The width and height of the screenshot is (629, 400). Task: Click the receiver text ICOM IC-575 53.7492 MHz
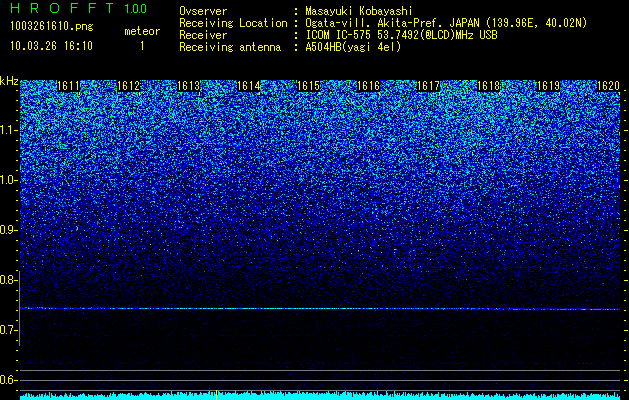[x=401, y=35]
